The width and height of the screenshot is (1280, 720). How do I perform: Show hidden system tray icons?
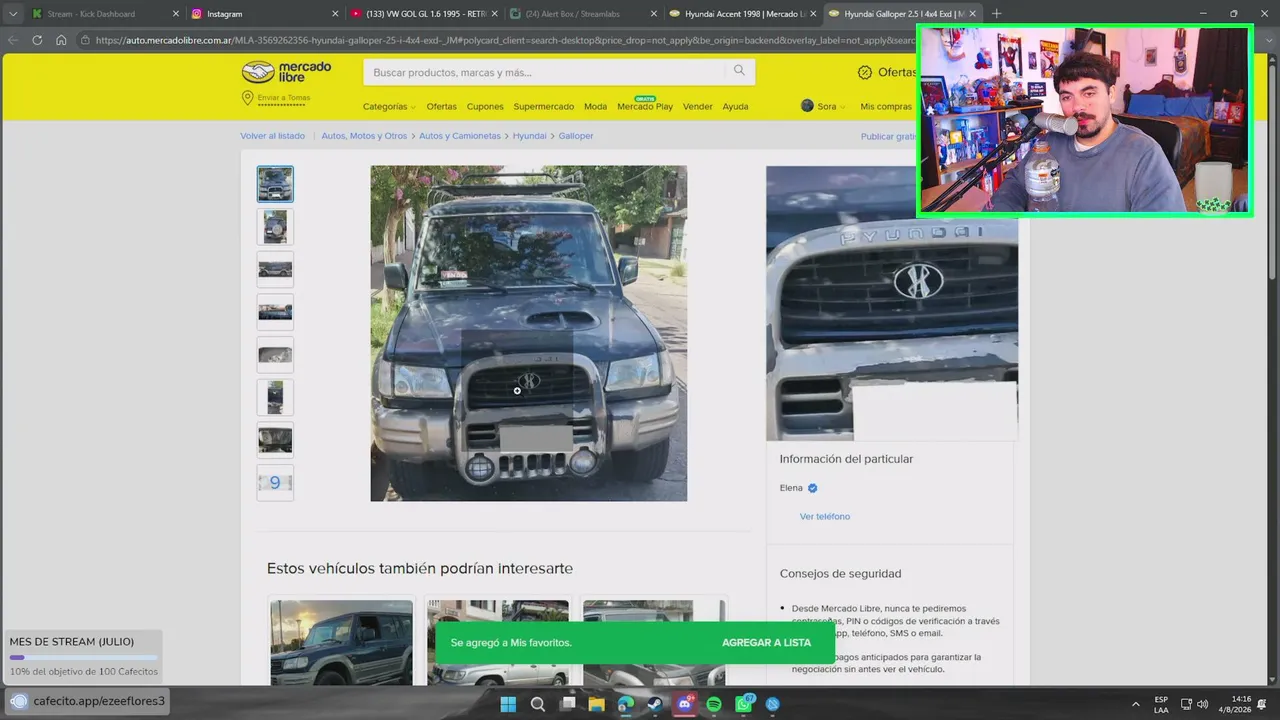[1135, 704]
